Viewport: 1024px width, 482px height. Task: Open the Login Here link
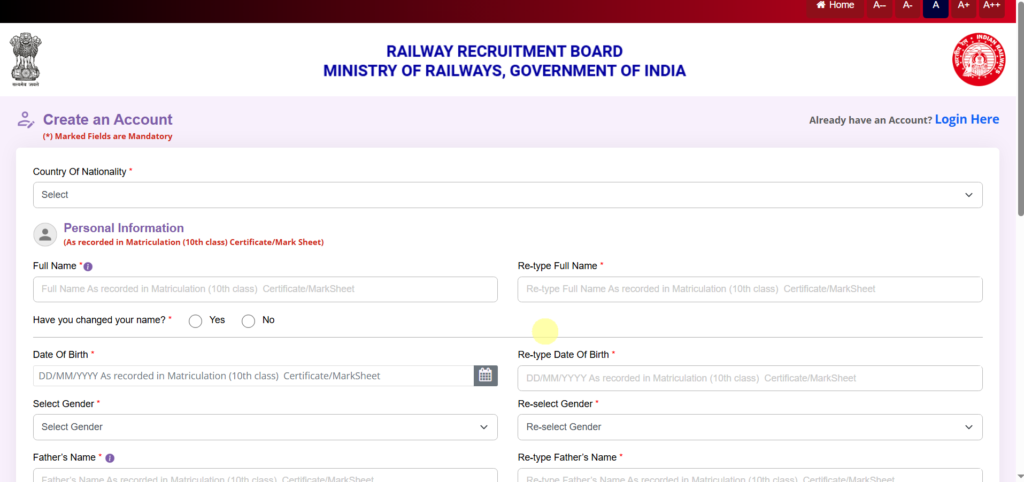(967, 120)
